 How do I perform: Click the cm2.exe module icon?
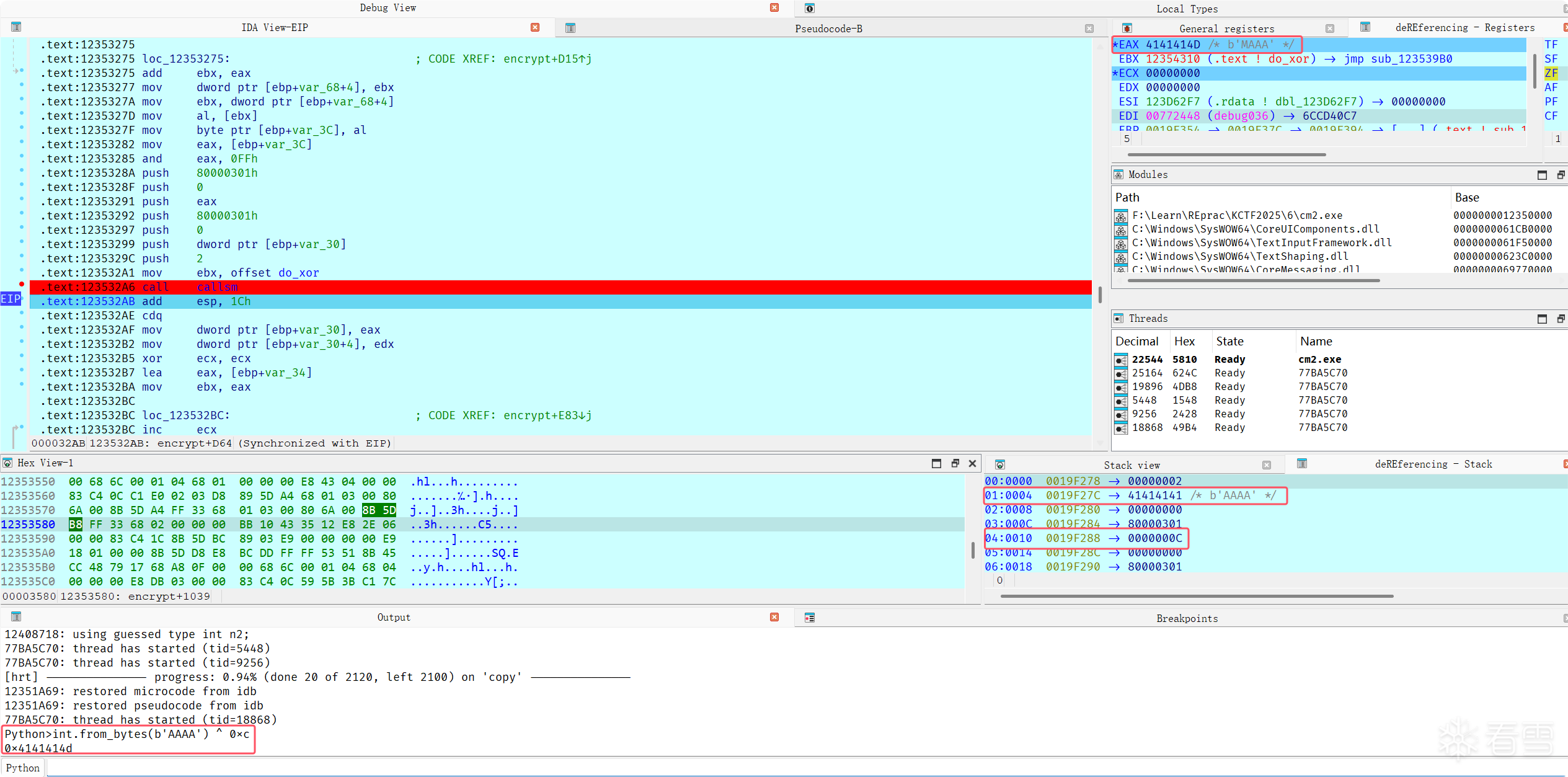(1121, 216)
